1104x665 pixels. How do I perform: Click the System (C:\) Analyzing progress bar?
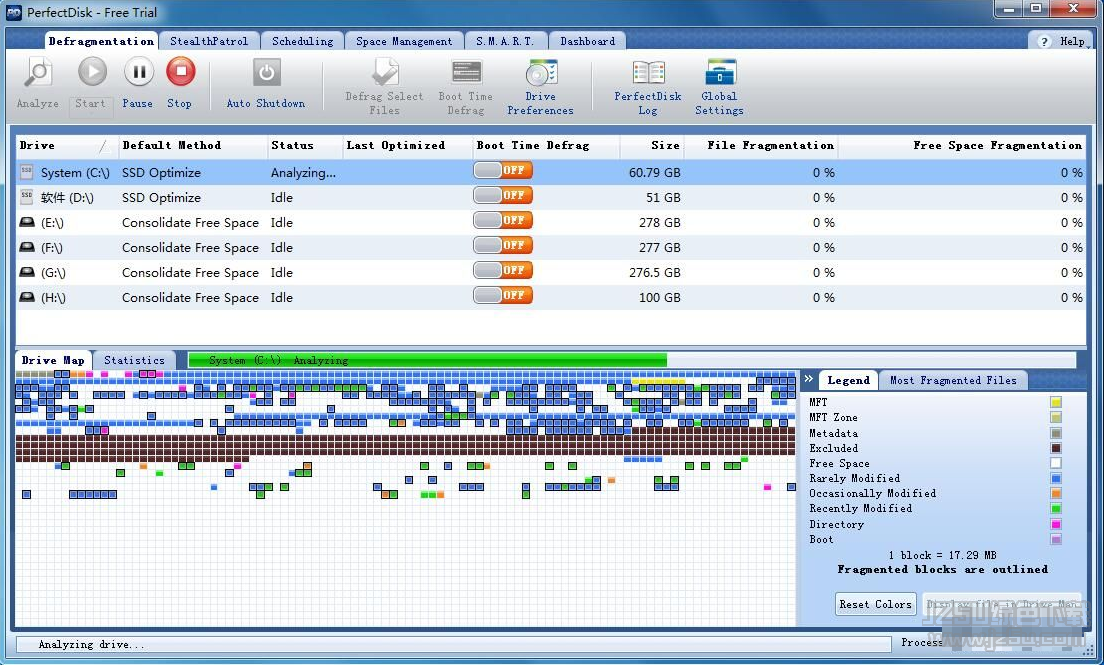pyautogui.click(x=632, y=360)
